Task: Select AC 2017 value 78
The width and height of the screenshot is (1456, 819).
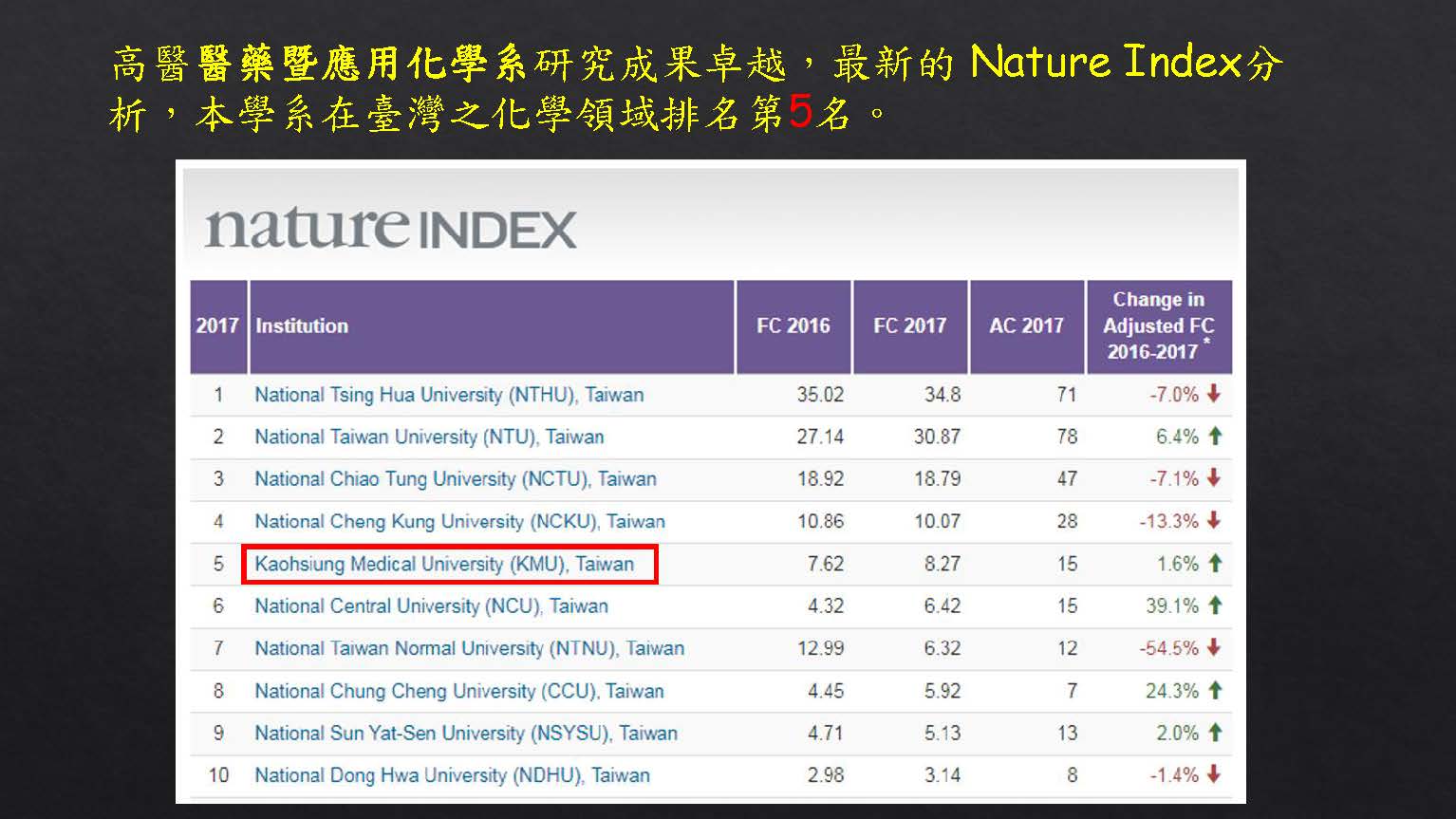Action: pos(1067,437)
